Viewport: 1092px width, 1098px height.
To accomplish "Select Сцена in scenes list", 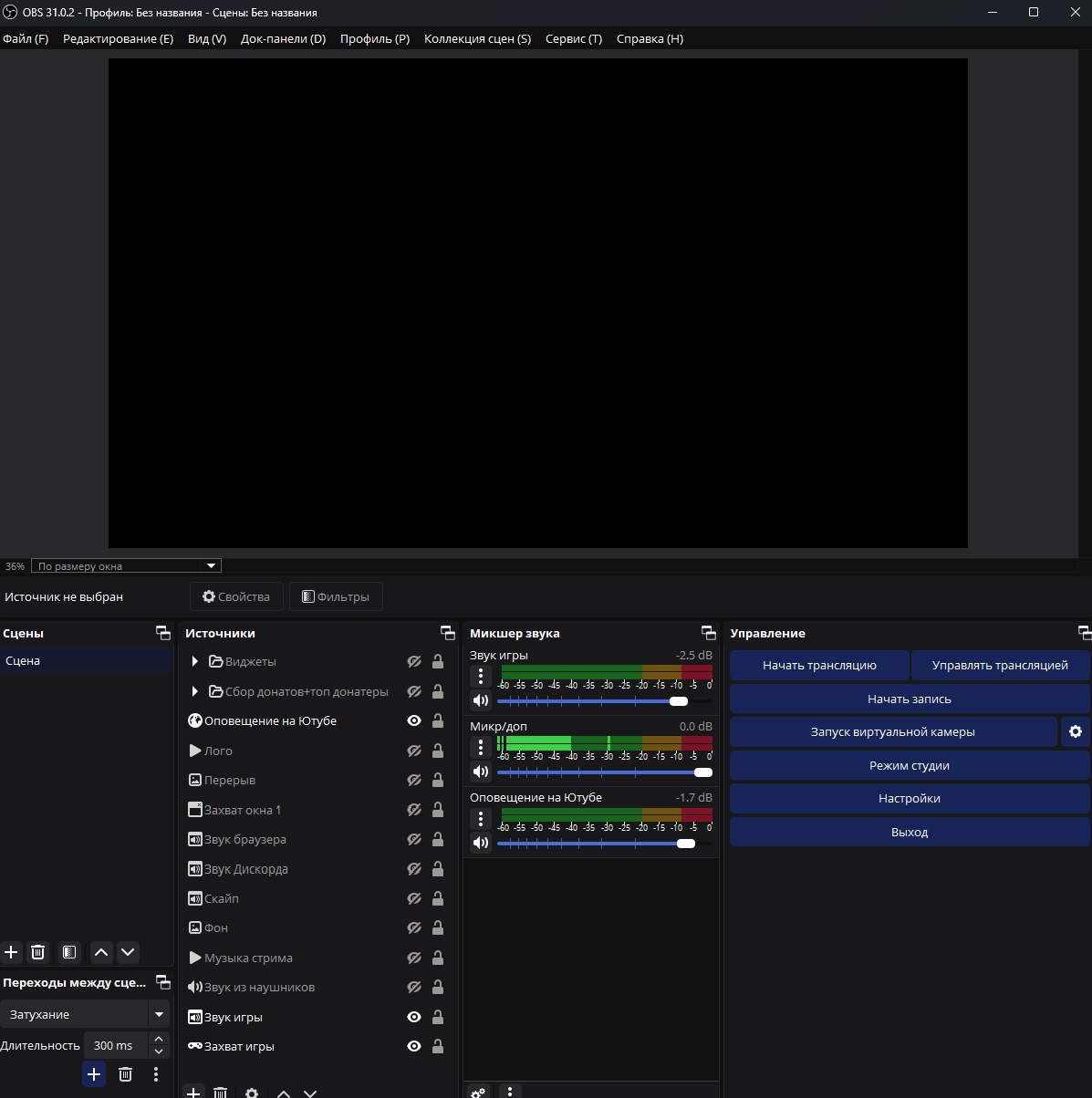I will point(86,660).
